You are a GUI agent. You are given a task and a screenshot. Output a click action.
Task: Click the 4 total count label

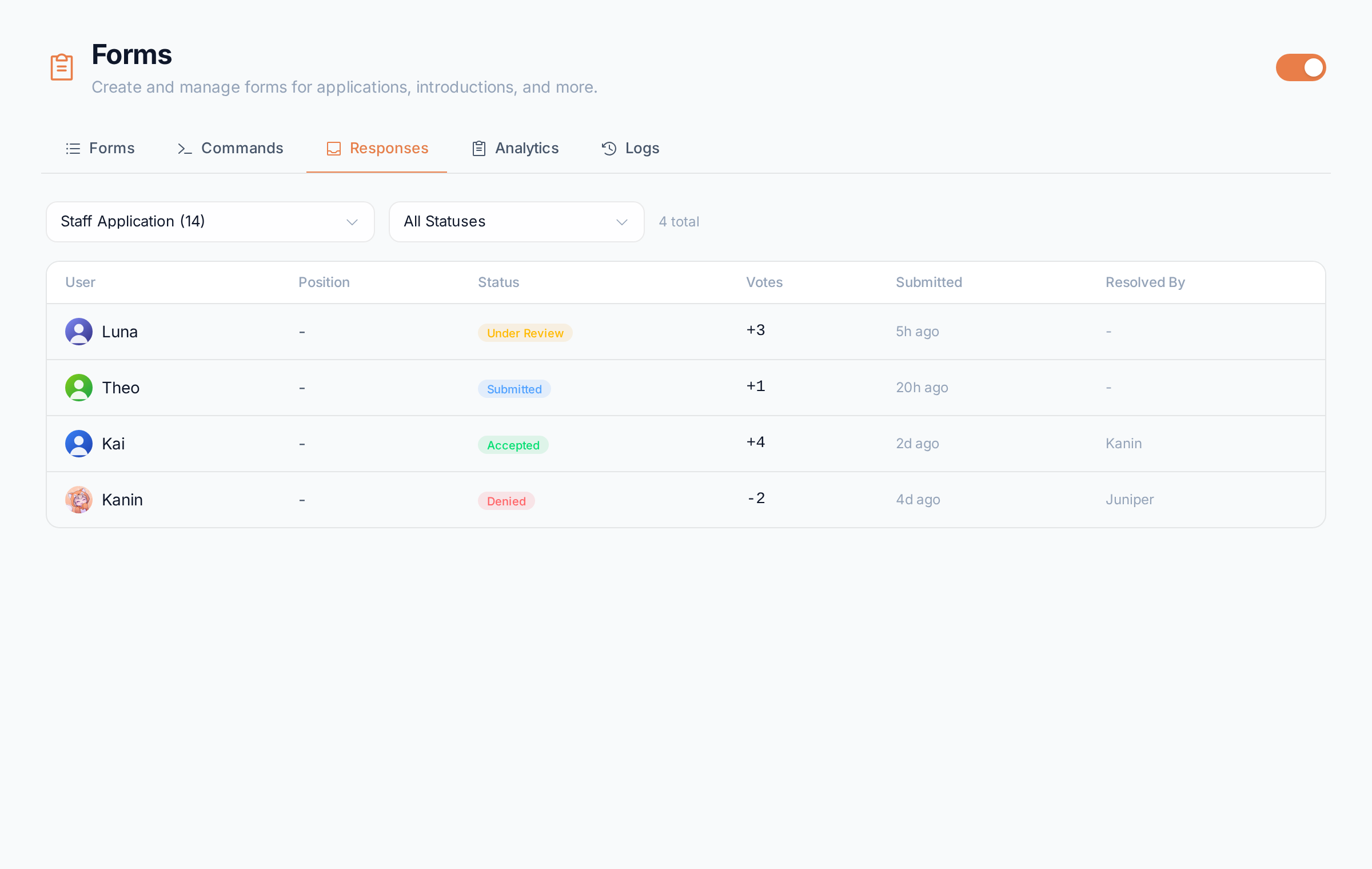click(x=679, y=222)
